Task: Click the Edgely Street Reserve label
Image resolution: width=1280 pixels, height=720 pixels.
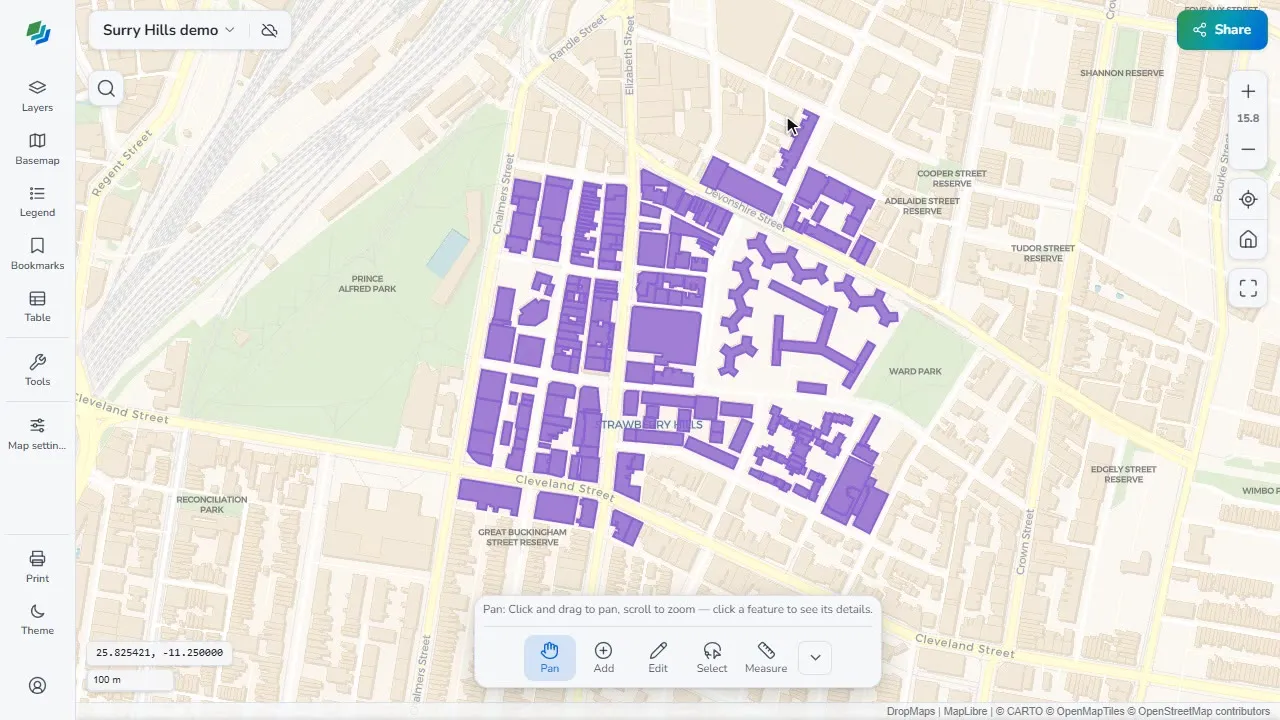Action: pyautogui.click(x=1124, y=474)
